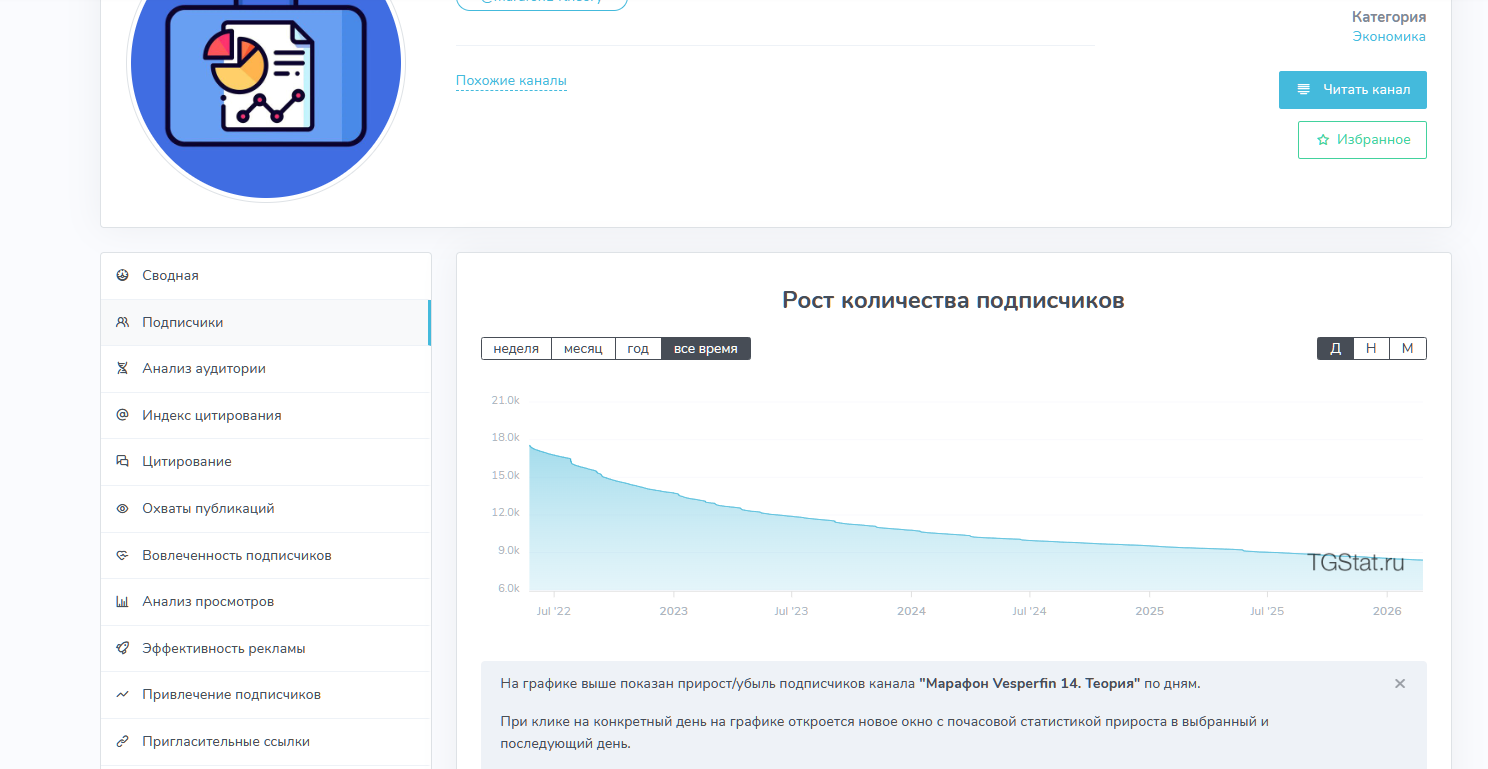The width and height of the screenshot is (1488, 769).
Task: Open the Похожие каналы dropdown
Action: pyautogui.click(x=511, y=81)
